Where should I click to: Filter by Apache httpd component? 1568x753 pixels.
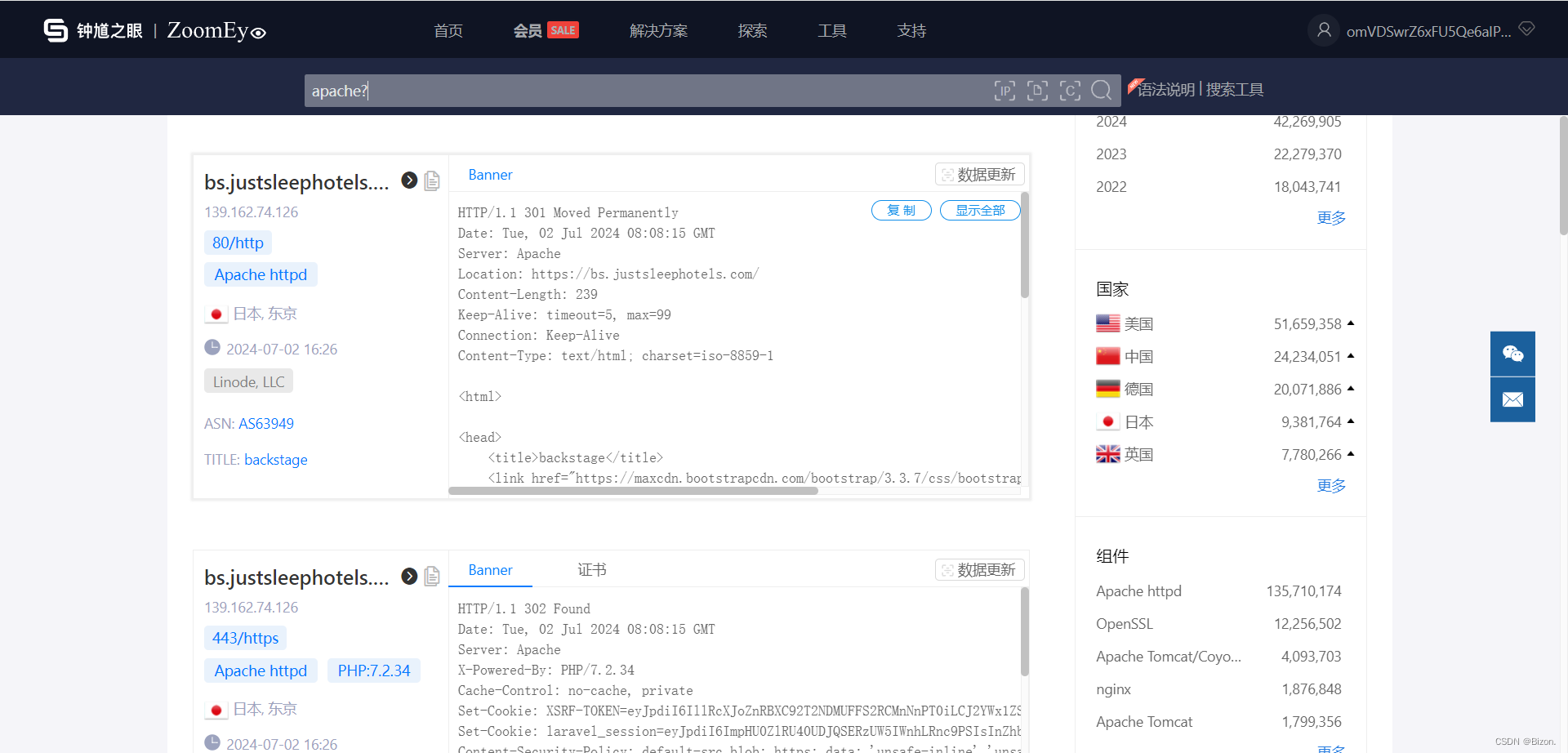coord(1138,591)
